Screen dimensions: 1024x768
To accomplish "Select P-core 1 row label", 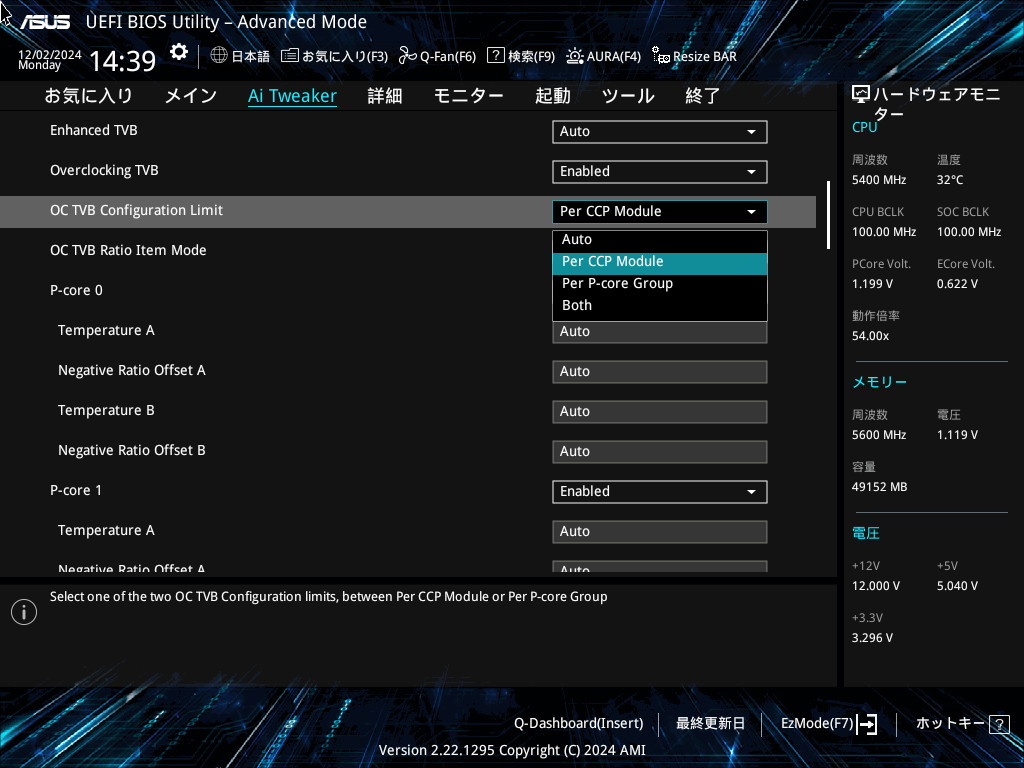I will pyautogui.click(x=76, y=490).
